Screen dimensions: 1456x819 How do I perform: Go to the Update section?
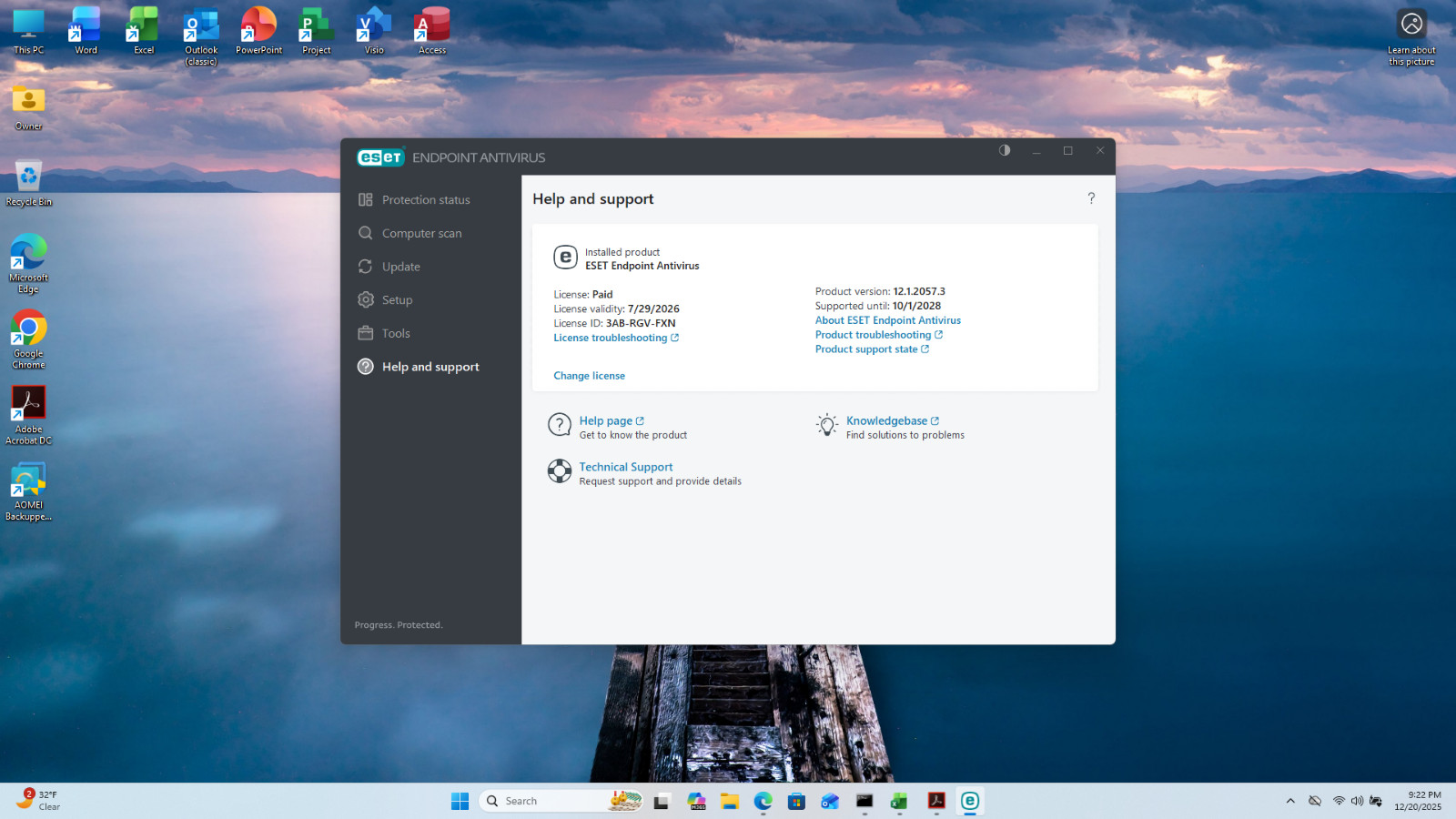[400, 267]
